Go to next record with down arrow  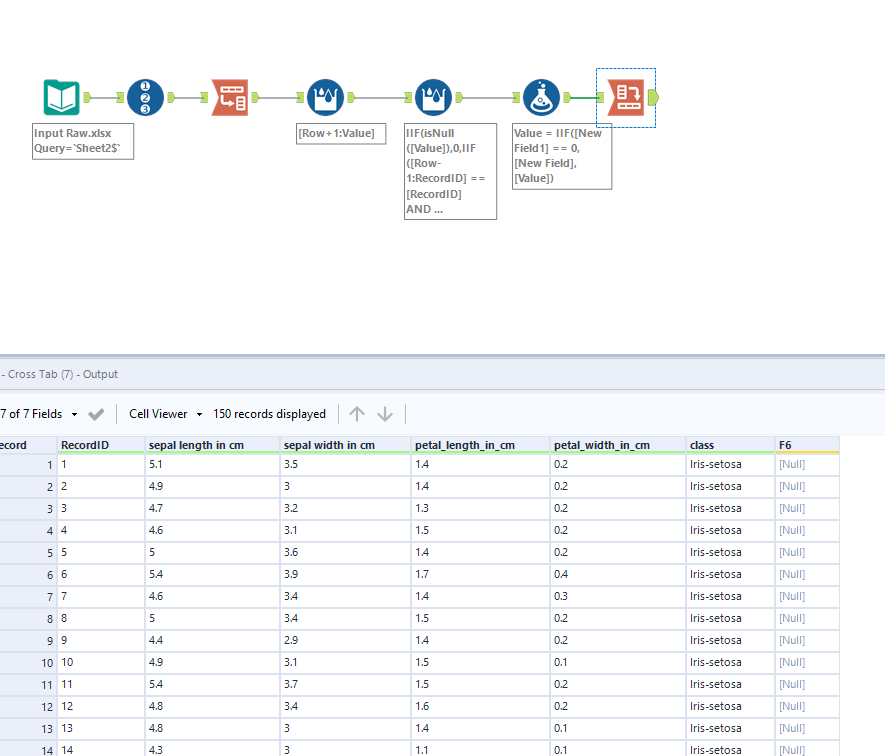[x=385, y=414]
